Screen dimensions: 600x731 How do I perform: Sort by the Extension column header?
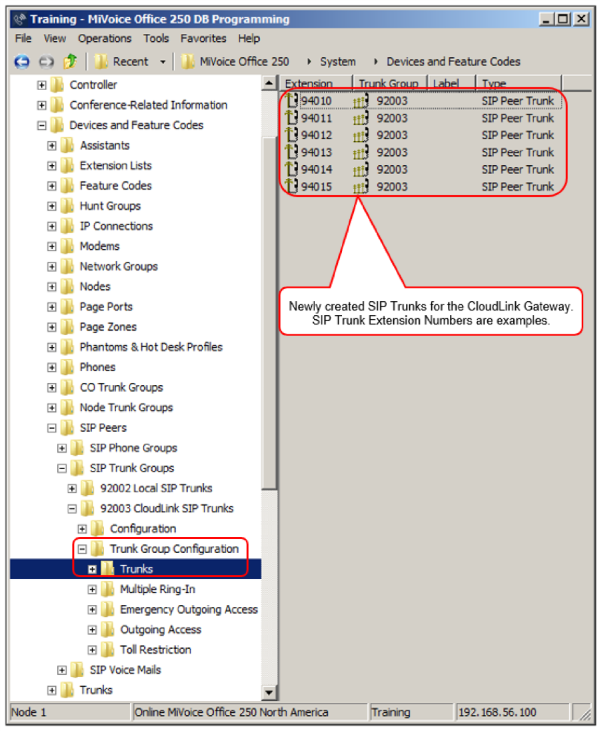tap(312, 84)
